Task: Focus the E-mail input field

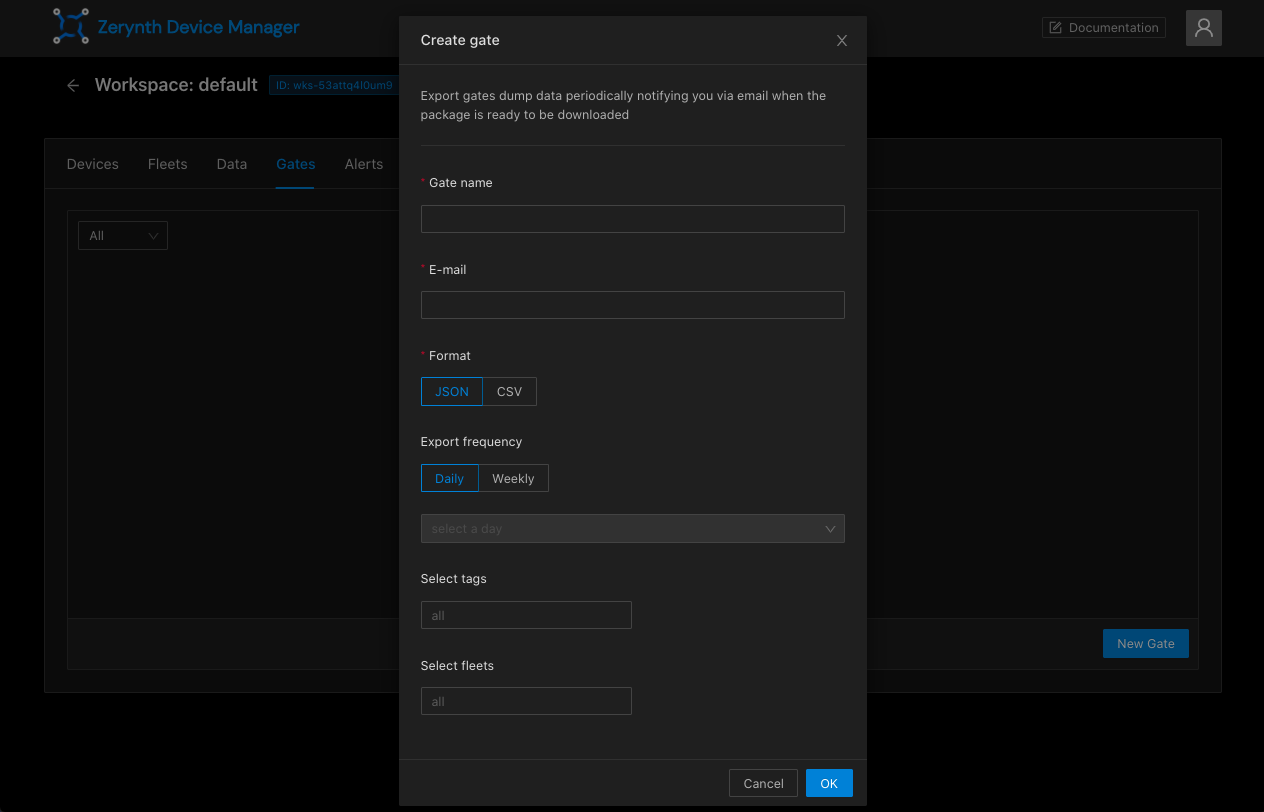Action: pos(632,305)
